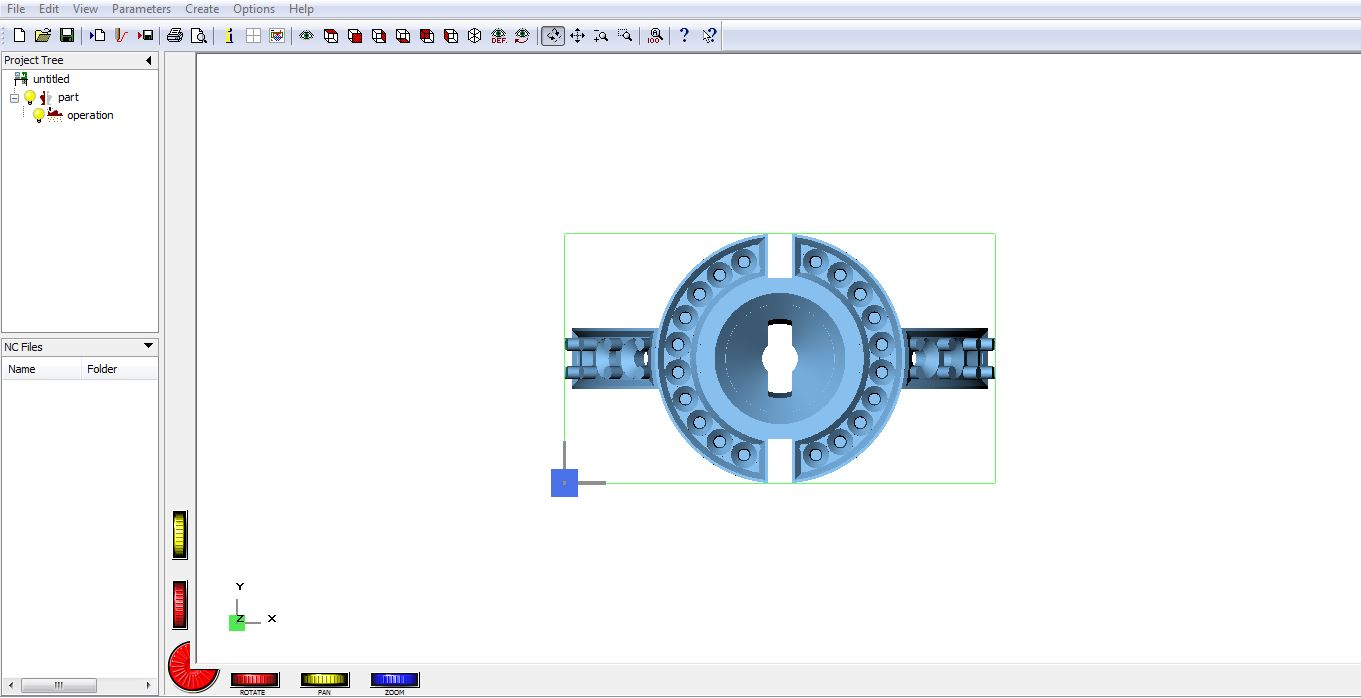Click the blue question mark Help icon
1361x698 pixels.
pyautogui.click(x=684, y=36)
